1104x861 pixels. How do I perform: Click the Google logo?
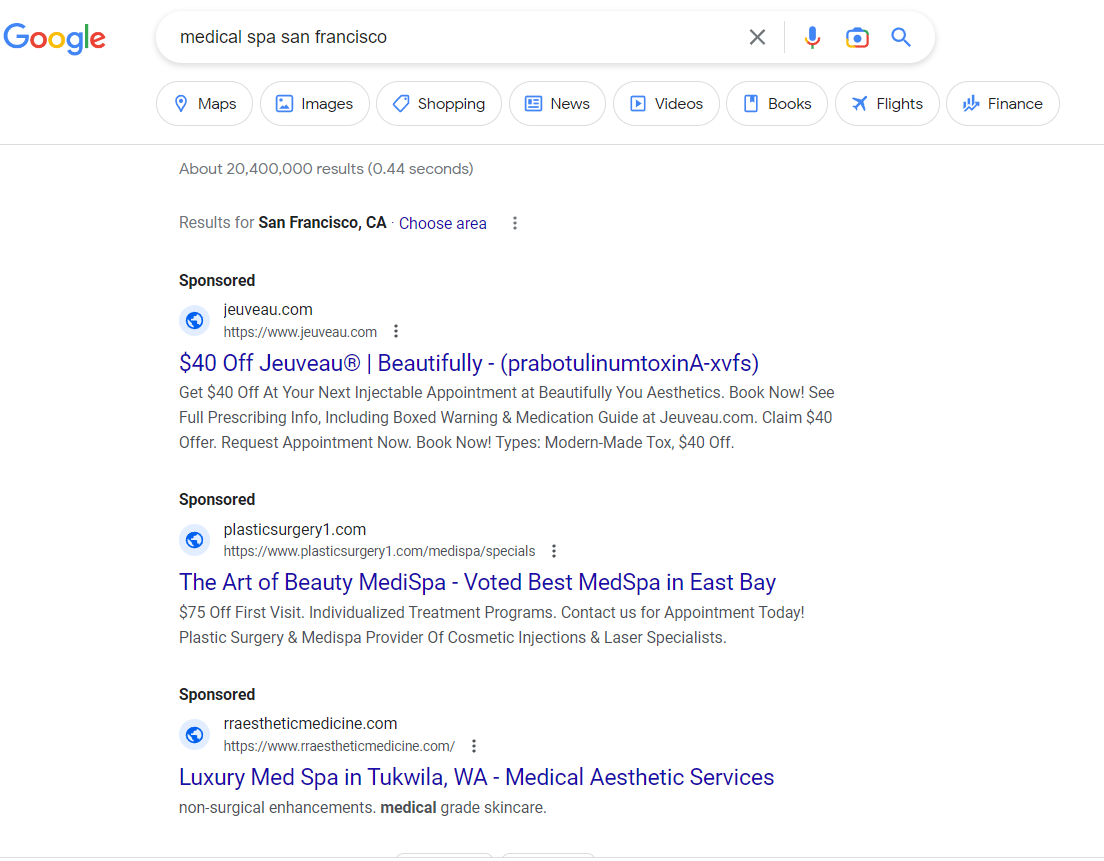pos(54,38)
